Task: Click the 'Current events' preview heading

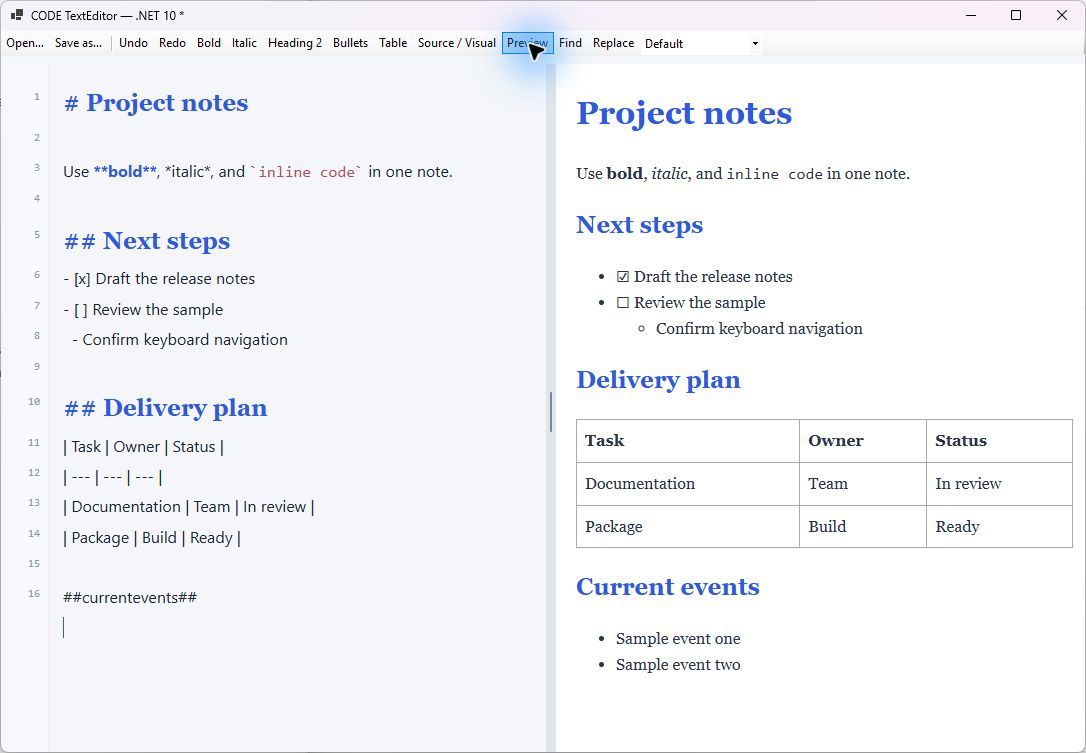Action: (x=668, y=587)
